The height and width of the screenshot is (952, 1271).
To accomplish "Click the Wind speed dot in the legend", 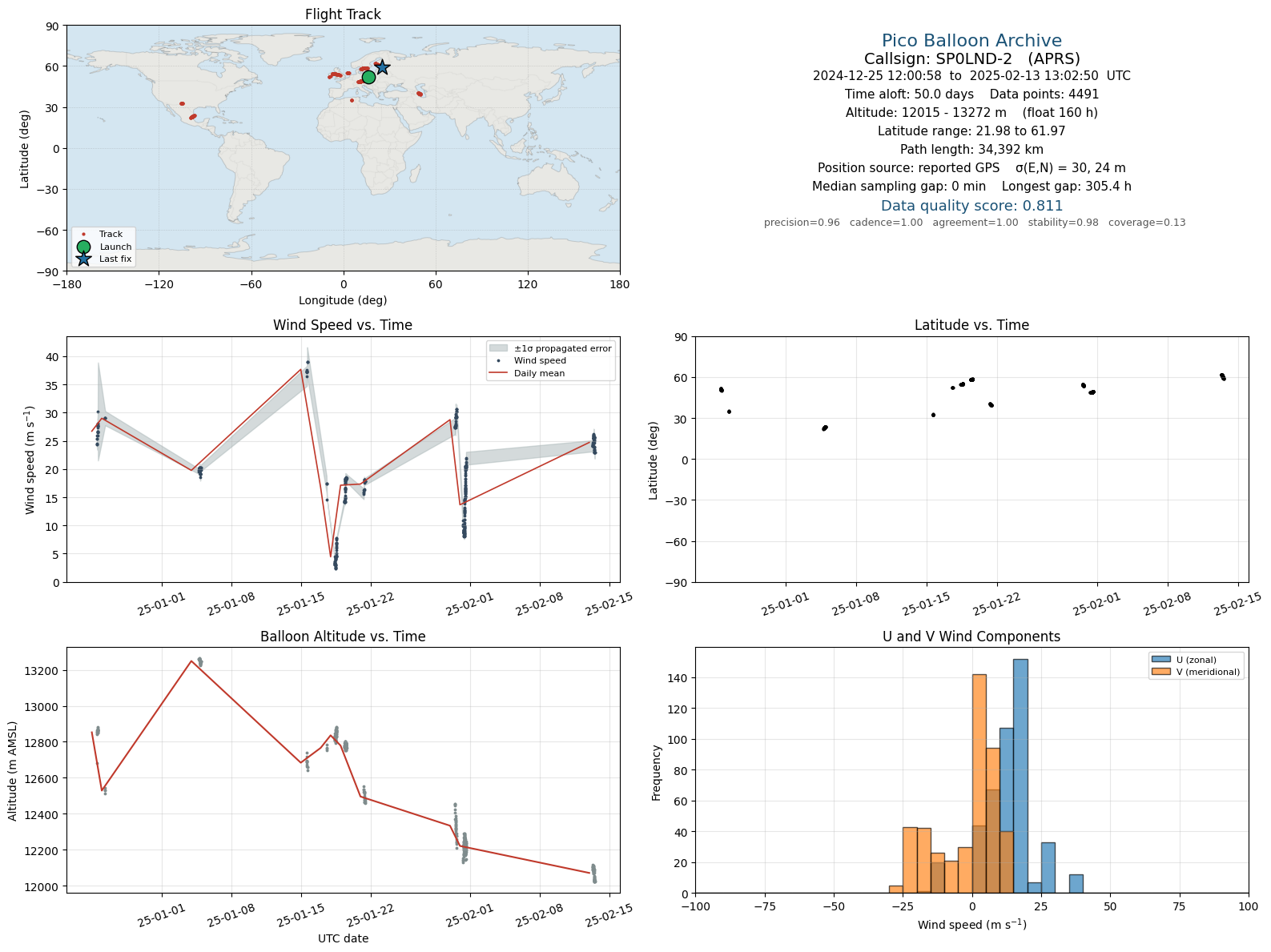I will tap(499, 361).
